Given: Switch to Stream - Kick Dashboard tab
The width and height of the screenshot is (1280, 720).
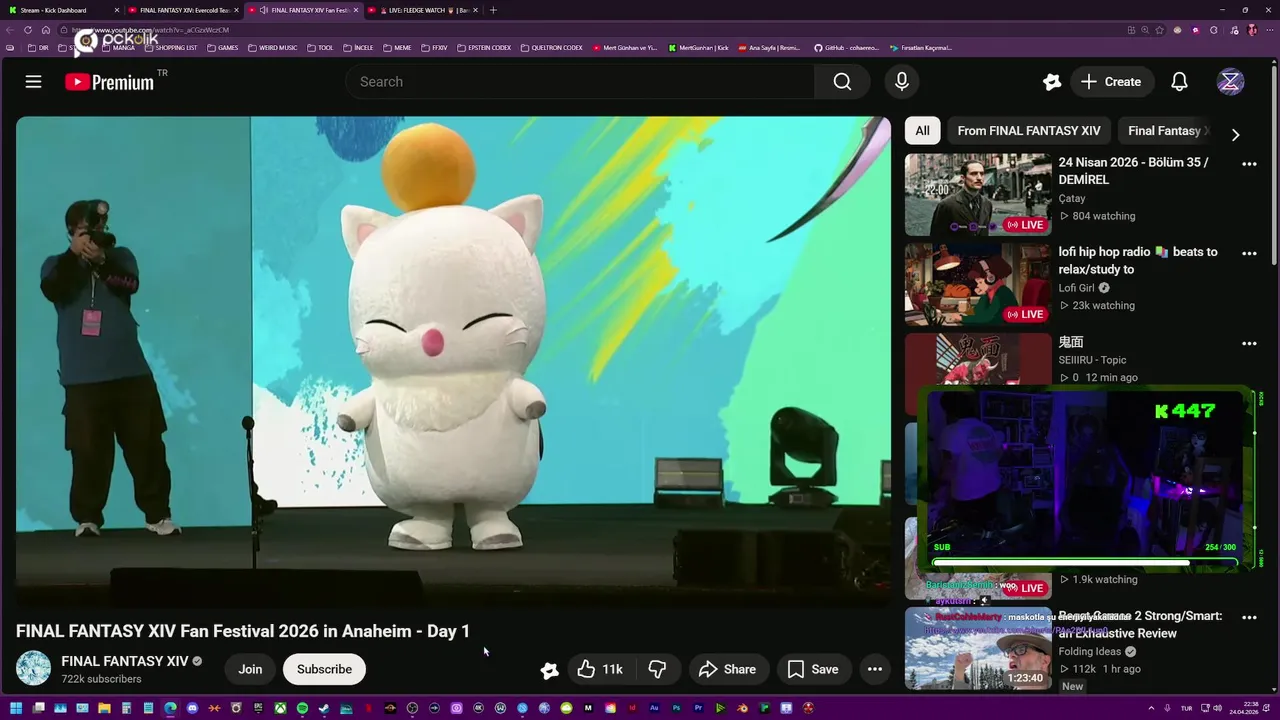Looking at the screenshot, I should (62, 10).
